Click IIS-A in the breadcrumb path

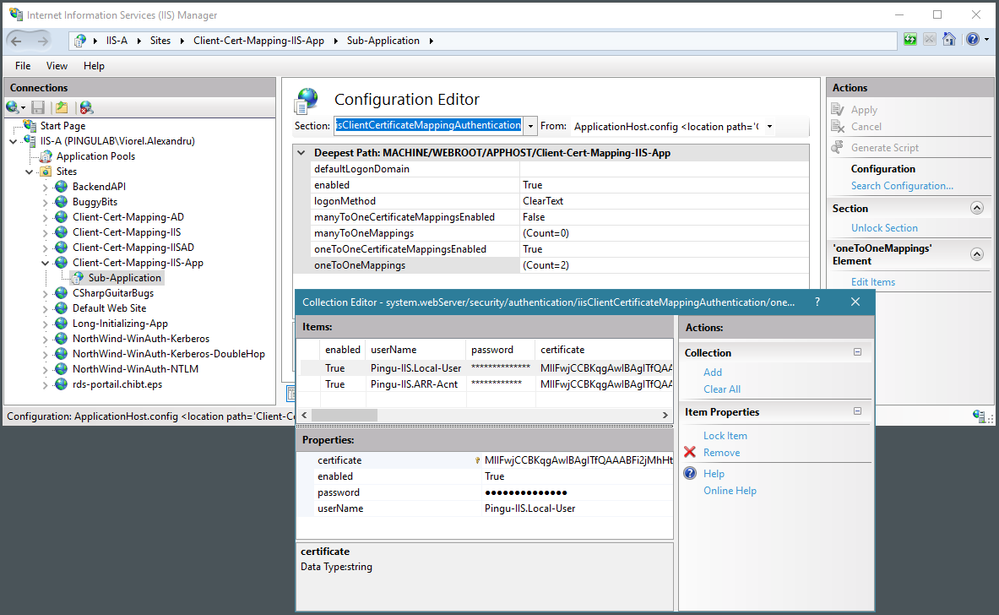117,40
